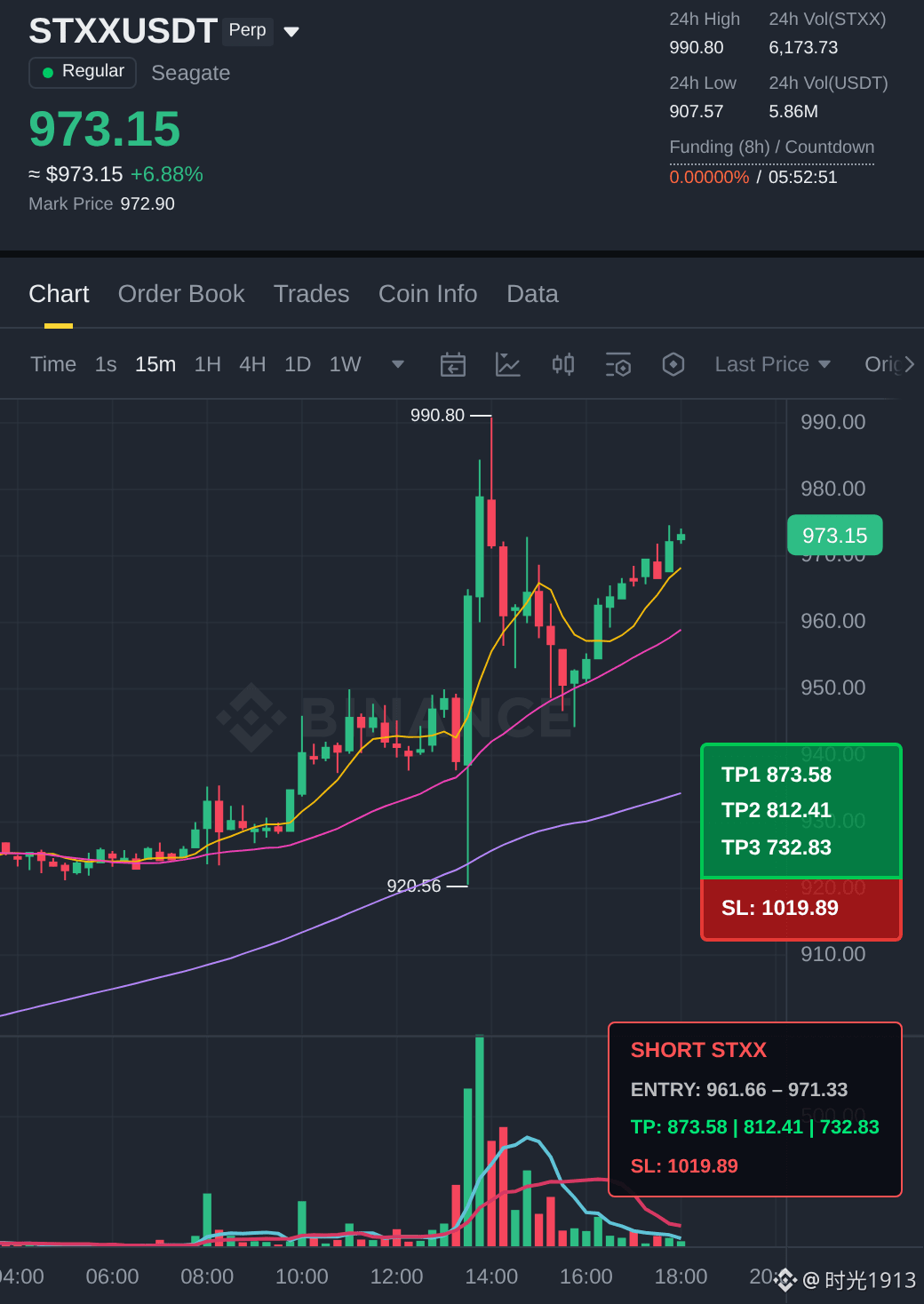Tap the large 973.15 last price
The image size is (924, 1304).
click(x=105, y=129)
